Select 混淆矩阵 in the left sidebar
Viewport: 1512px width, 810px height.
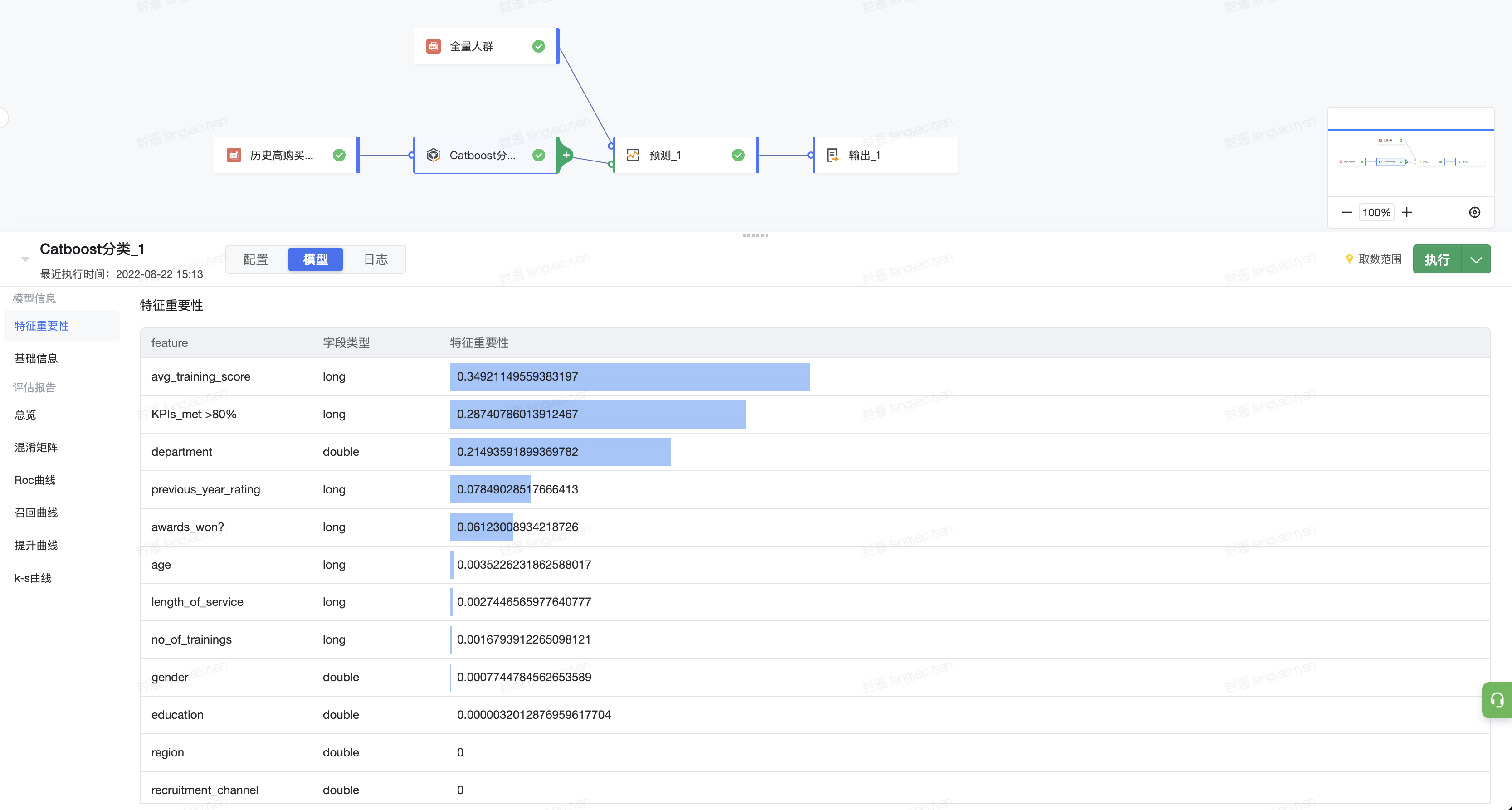tap(36, 447)
